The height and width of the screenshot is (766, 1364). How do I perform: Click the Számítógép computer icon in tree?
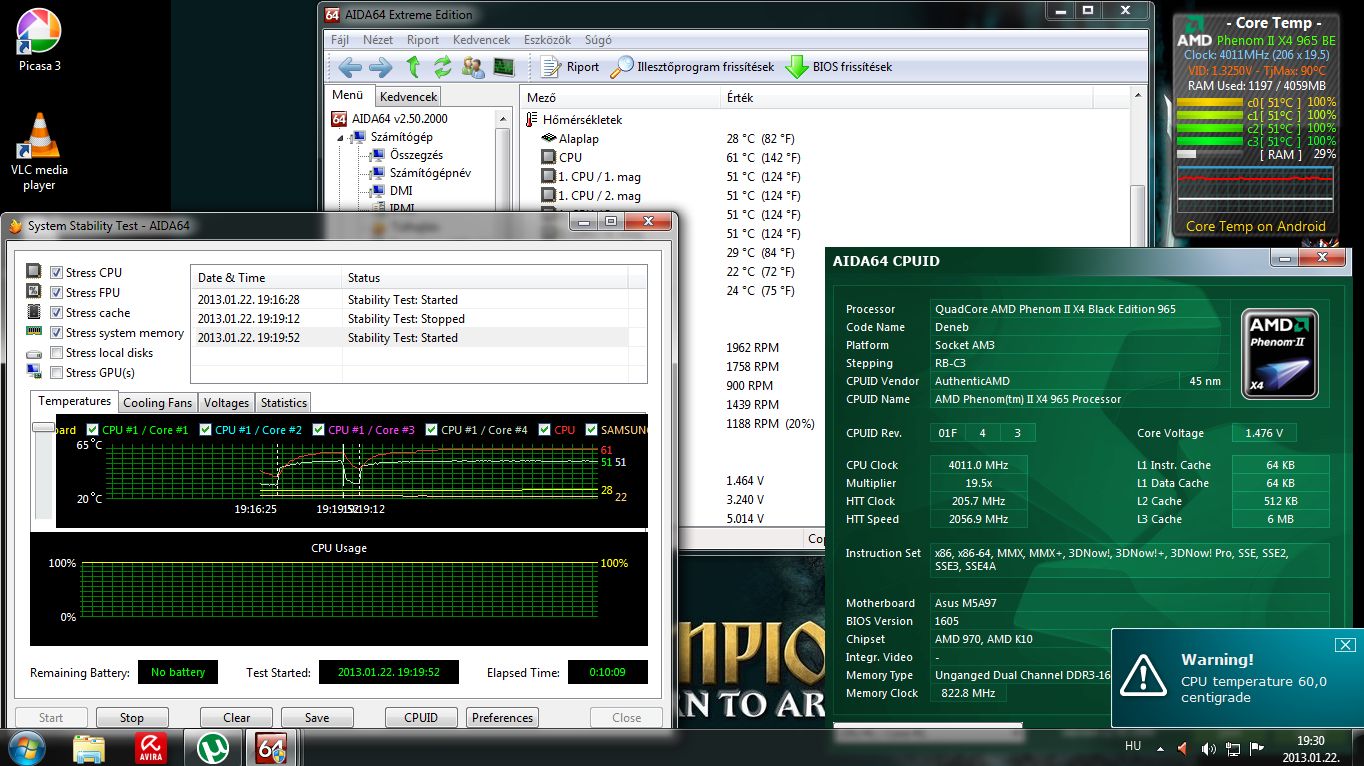click(x=359, y=137)
